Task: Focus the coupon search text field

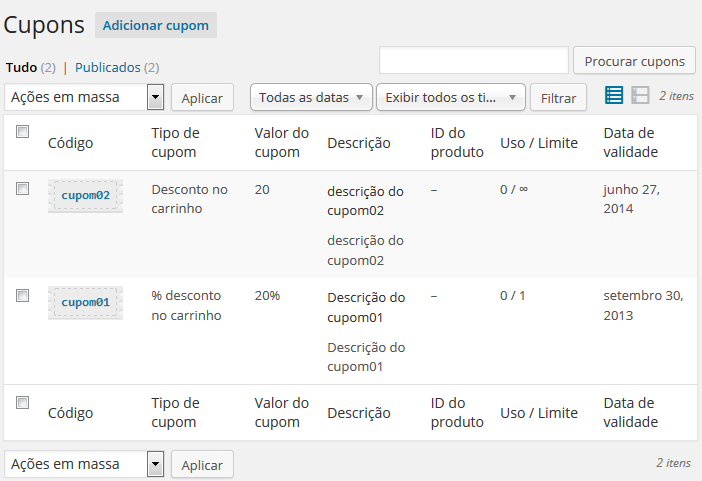Action: 473,60
